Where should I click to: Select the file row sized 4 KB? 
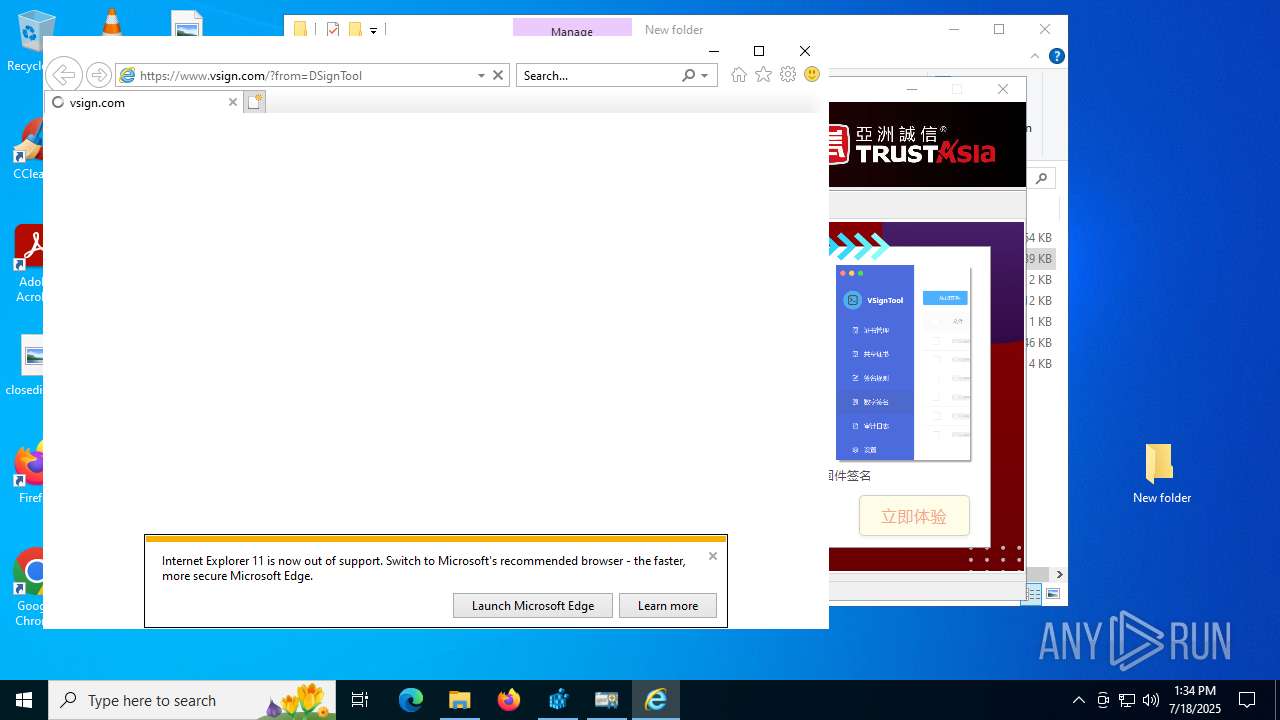(1040, 363)
